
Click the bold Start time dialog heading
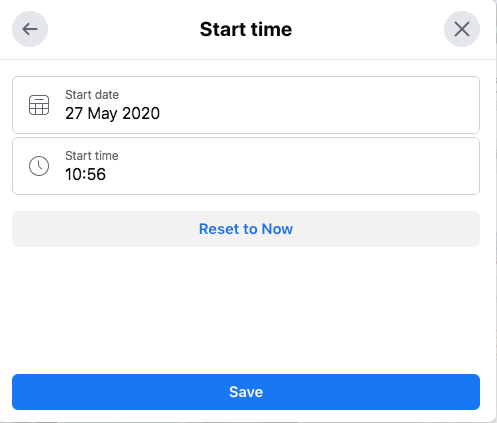246,29
